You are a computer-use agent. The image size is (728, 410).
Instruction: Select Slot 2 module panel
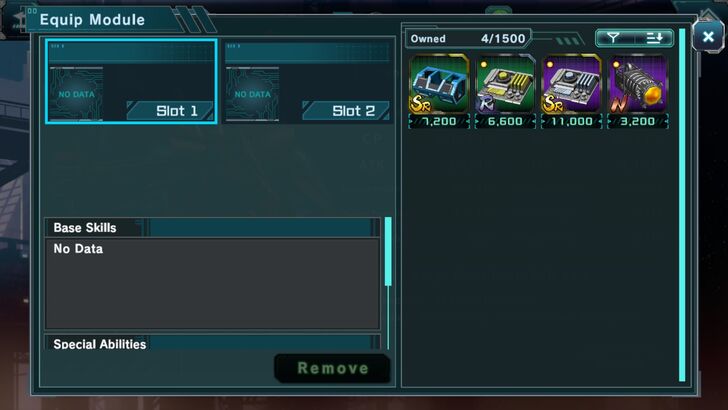(307, 81)
